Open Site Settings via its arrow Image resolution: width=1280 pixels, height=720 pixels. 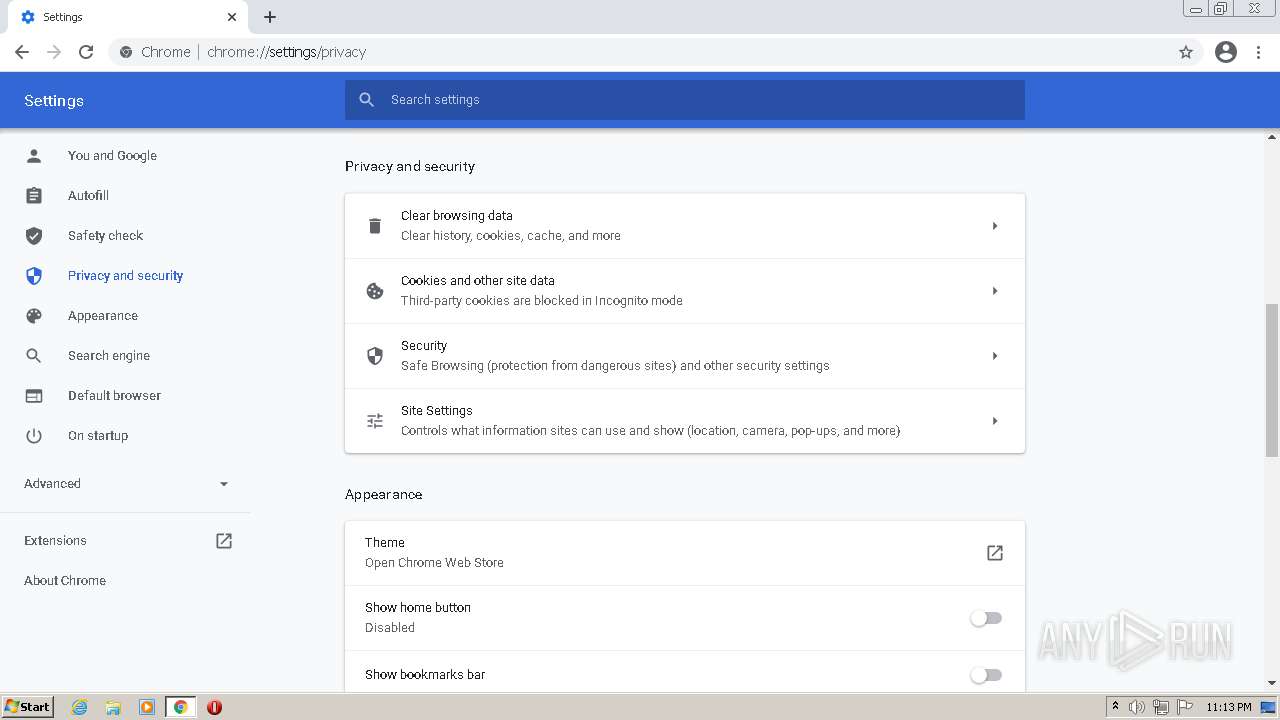tap(995, 421)
